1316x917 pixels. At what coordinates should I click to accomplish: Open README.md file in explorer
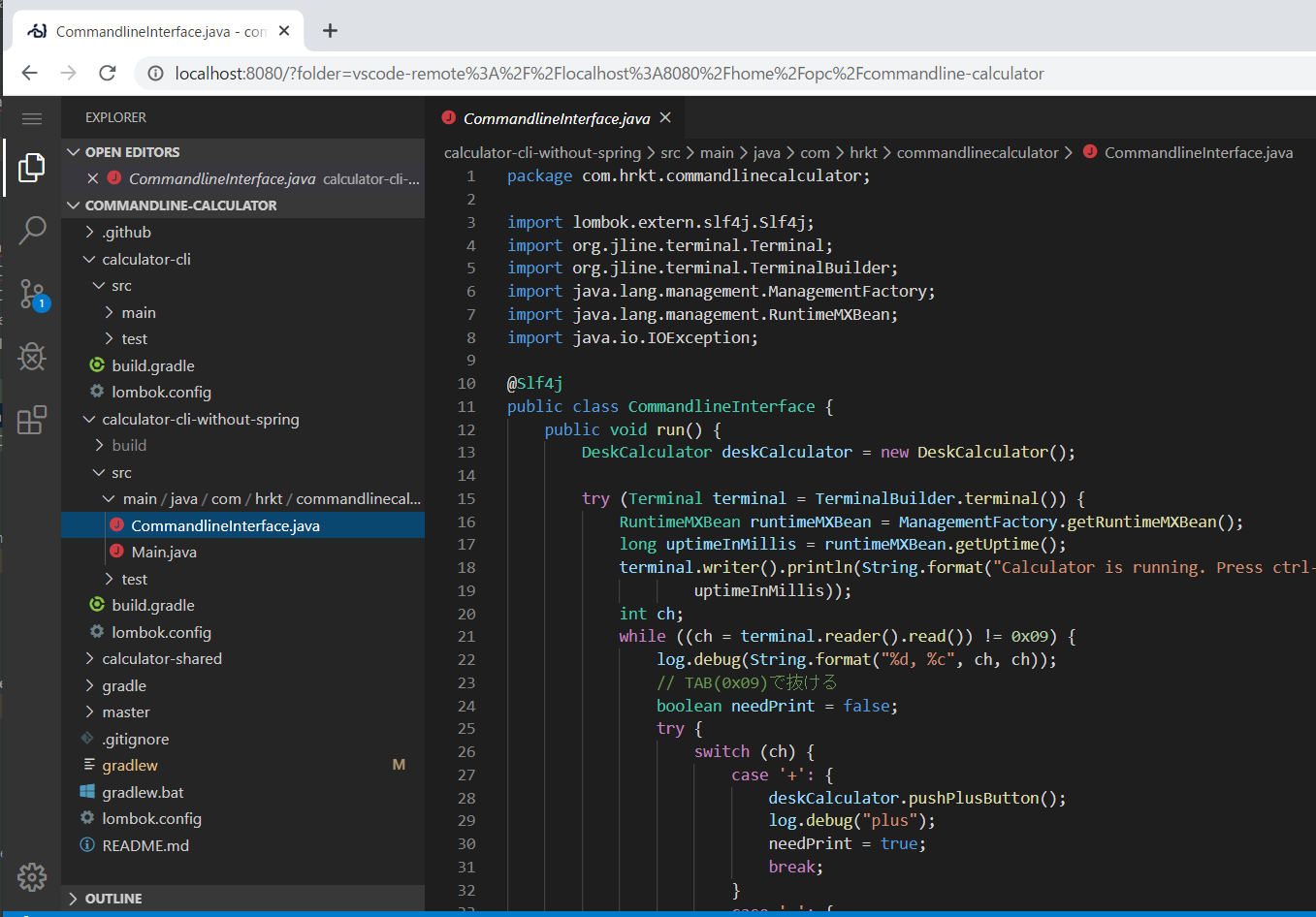click(x=145, y=845)
